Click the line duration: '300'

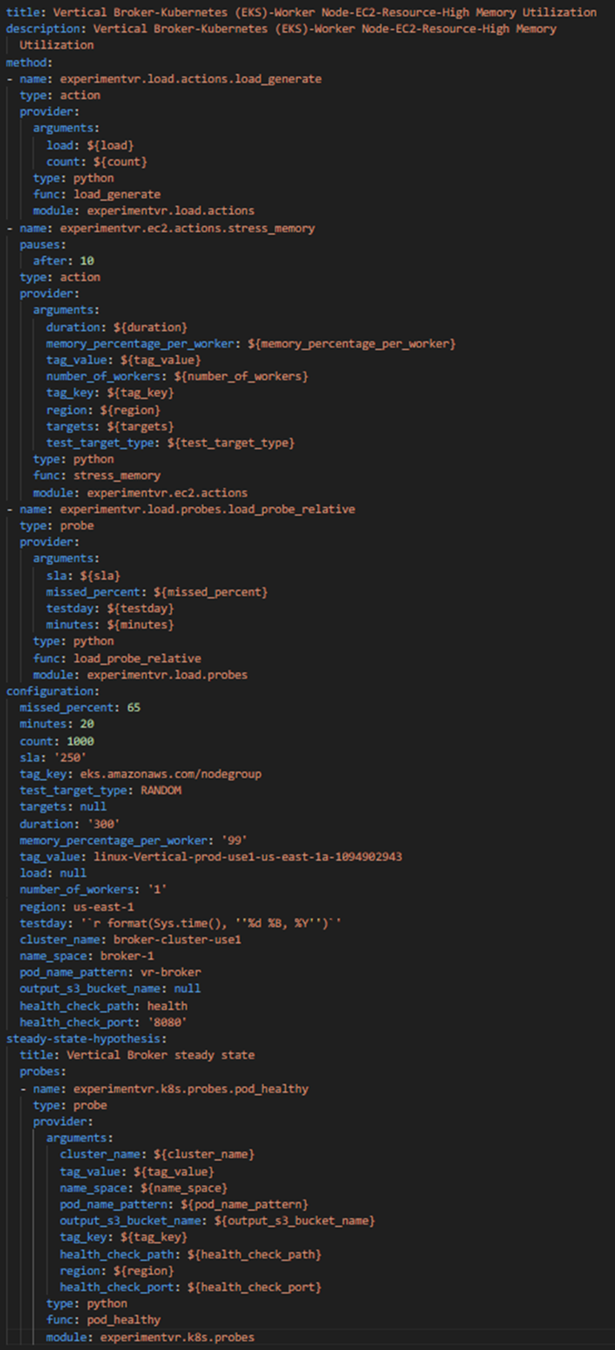tap(70, 823)
